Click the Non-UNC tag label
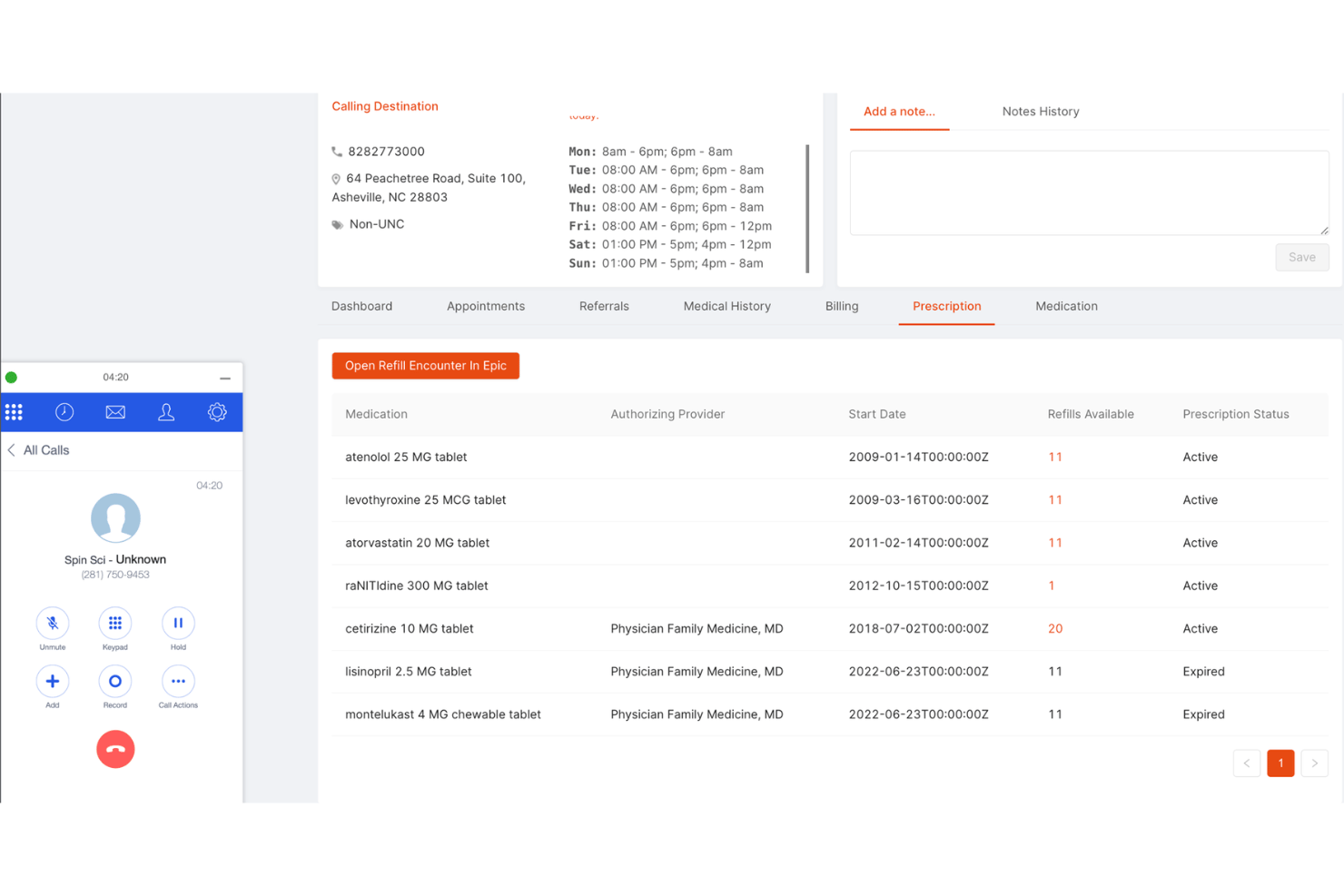The image size is (1344, 896). click(x=377, y=224)
